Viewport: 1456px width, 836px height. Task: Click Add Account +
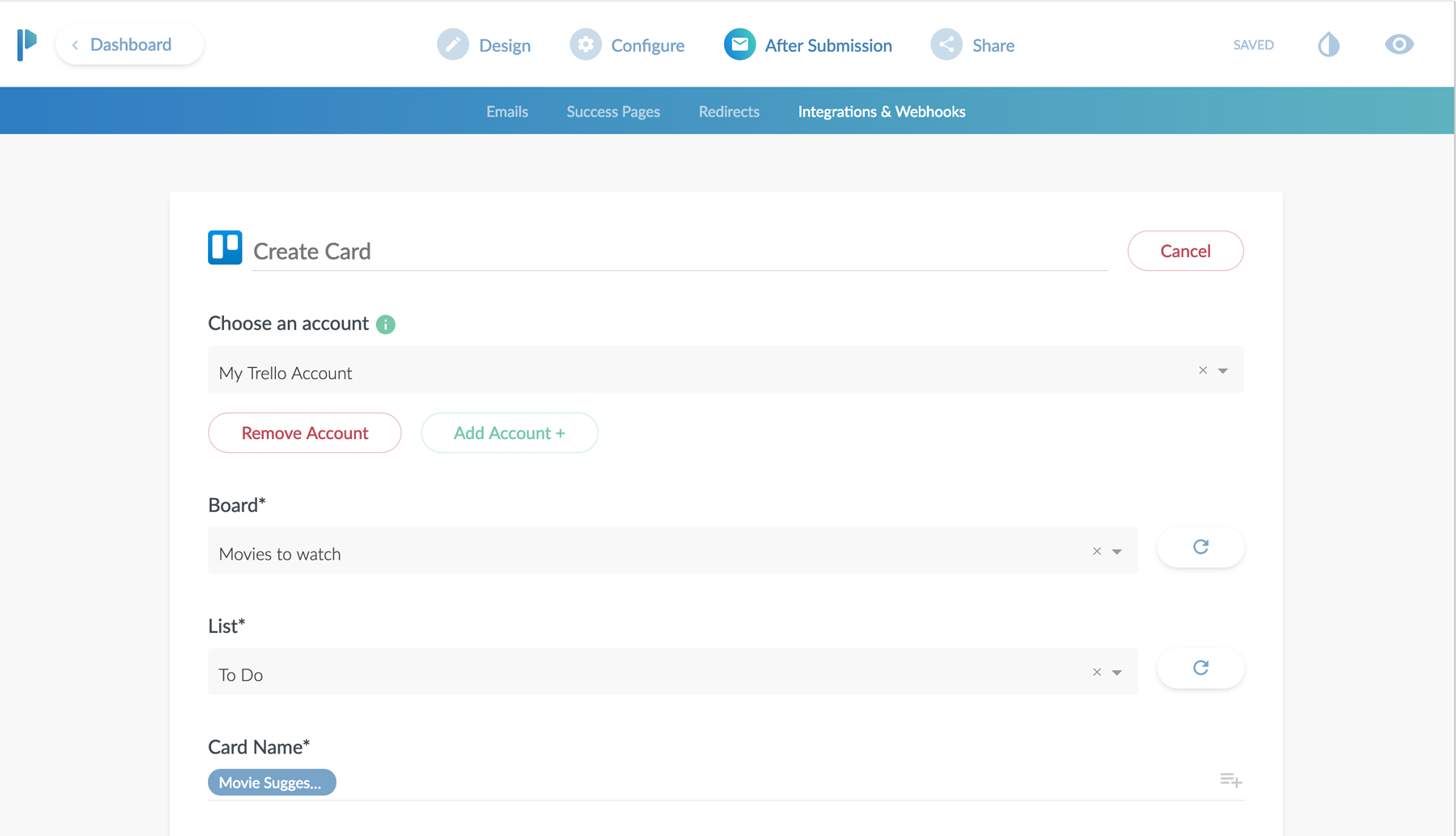click(509, 433)
